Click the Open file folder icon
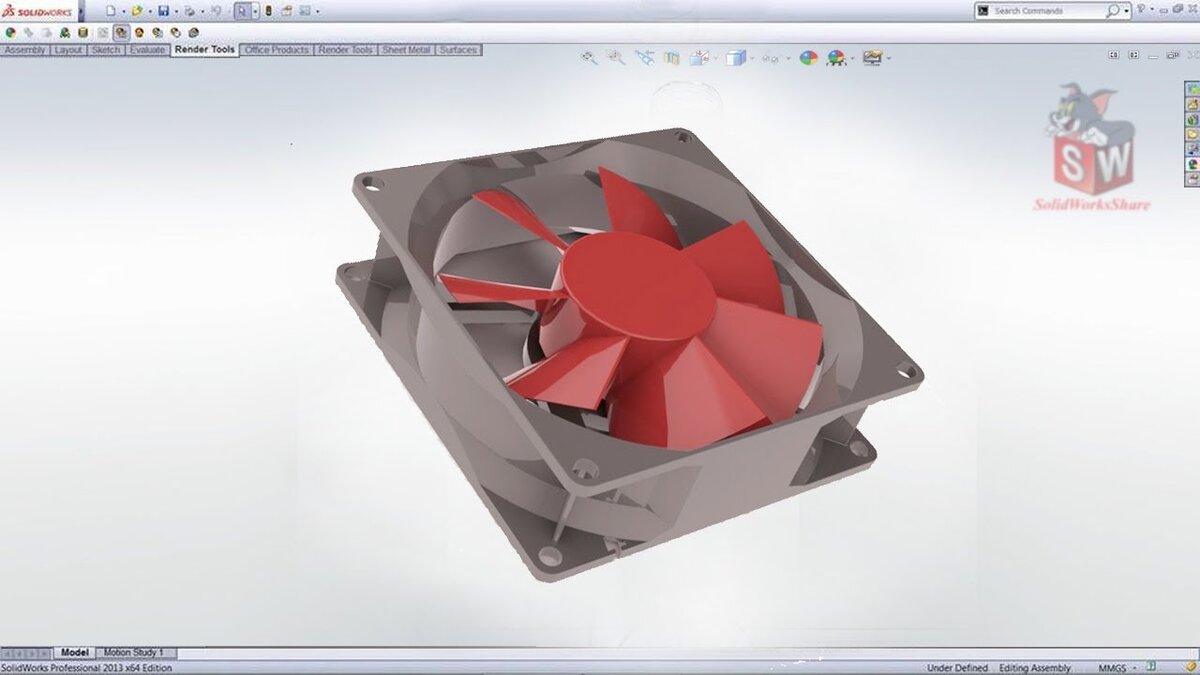1200x675 pixels. [137, 11]
